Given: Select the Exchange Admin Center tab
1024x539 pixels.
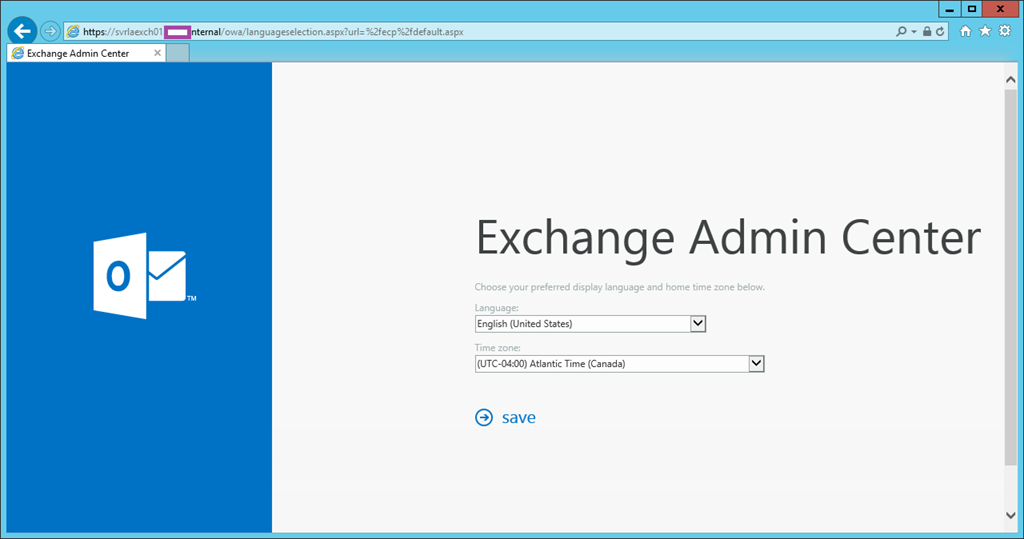Looking at the screenshot, I should click(86, 54).
